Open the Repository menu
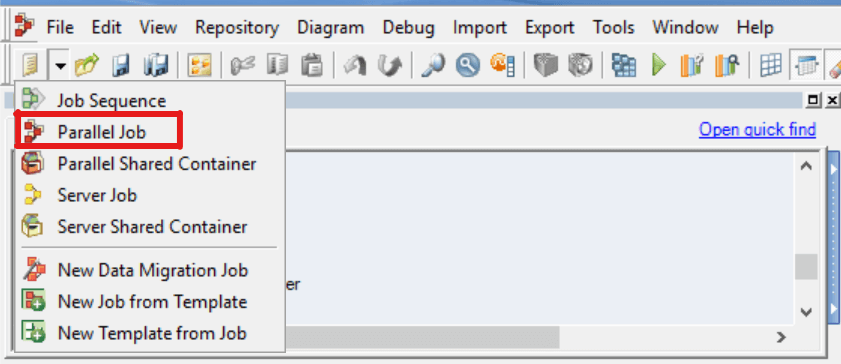Image resolution: width=841 pixels, height=364 pixels. click(x=237, y=27)
